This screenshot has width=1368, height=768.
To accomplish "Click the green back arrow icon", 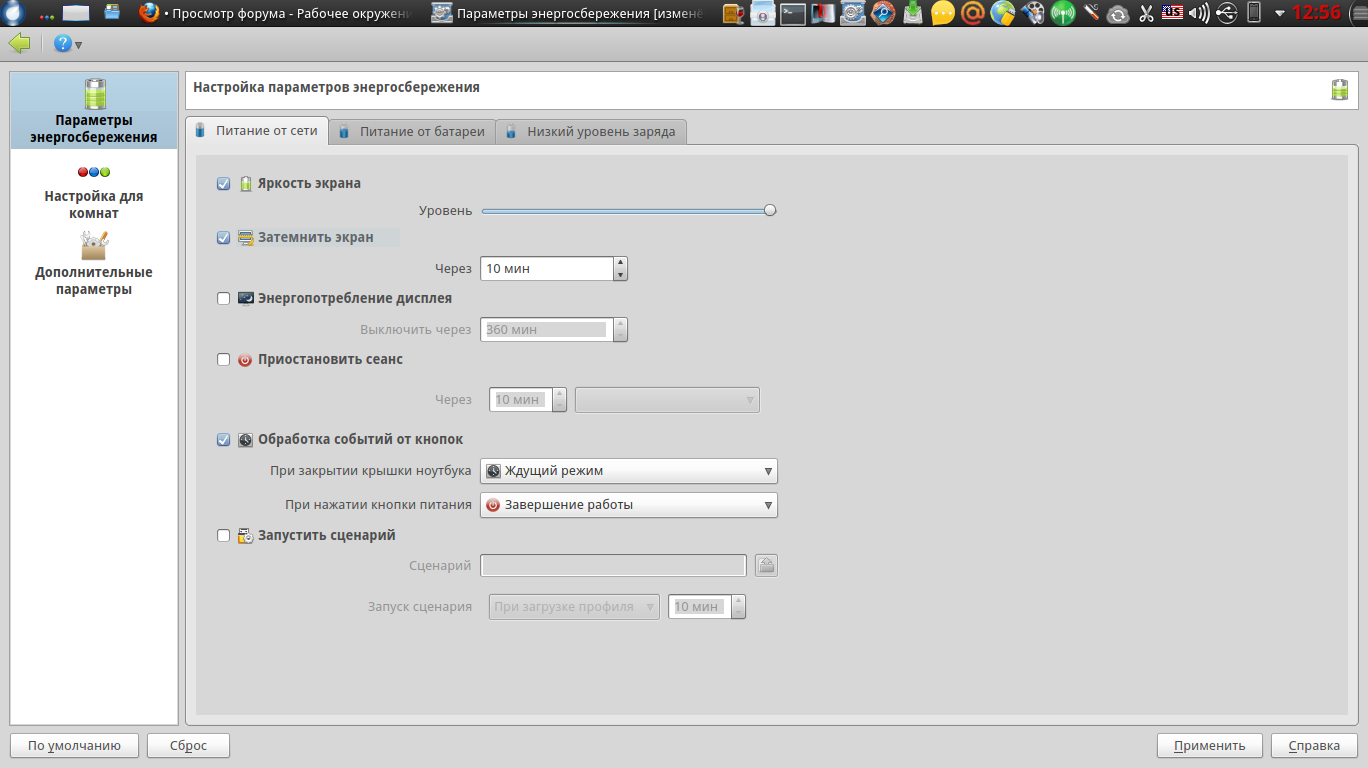I will tap(19, 44).
